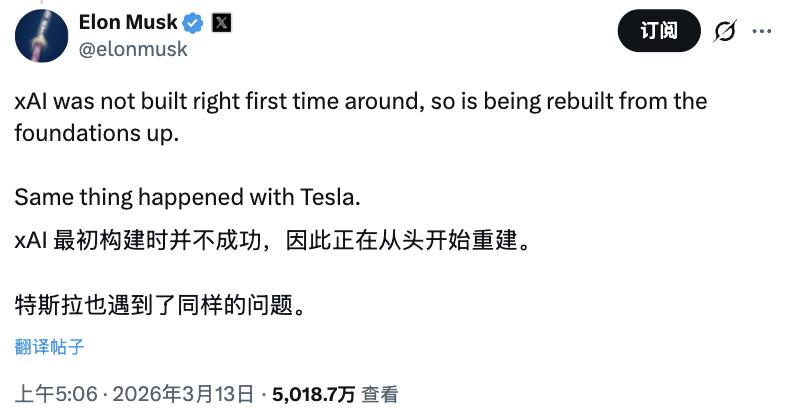
Task: Click the 查看 views label
Action: [x=381, y=394]
